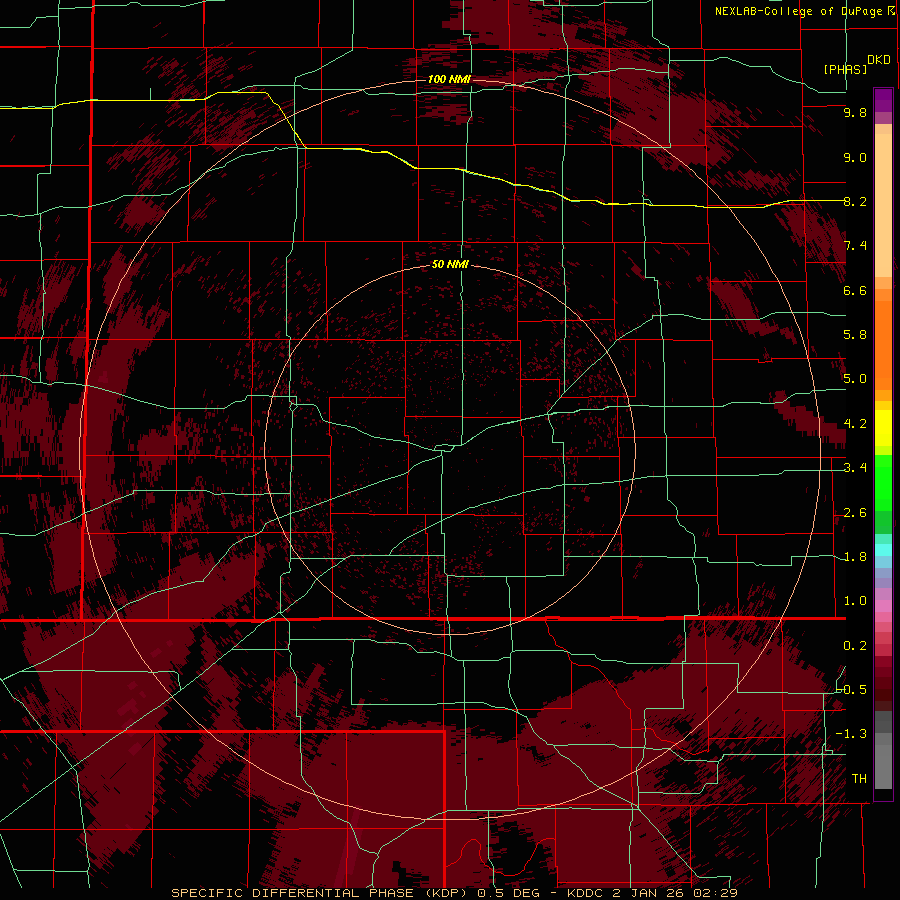
Task: Select the 1.0 scale value
Action: [855, 601]
